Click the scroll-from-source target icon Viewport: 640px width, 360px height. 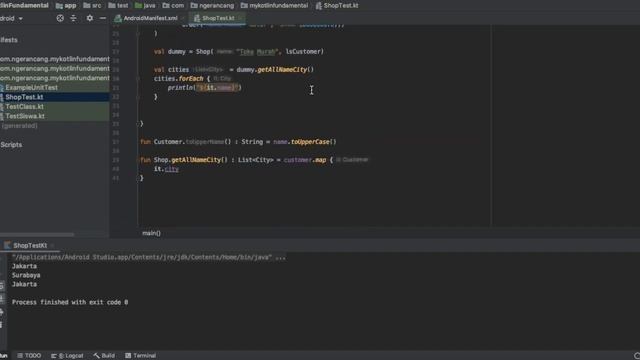point(60,18)
